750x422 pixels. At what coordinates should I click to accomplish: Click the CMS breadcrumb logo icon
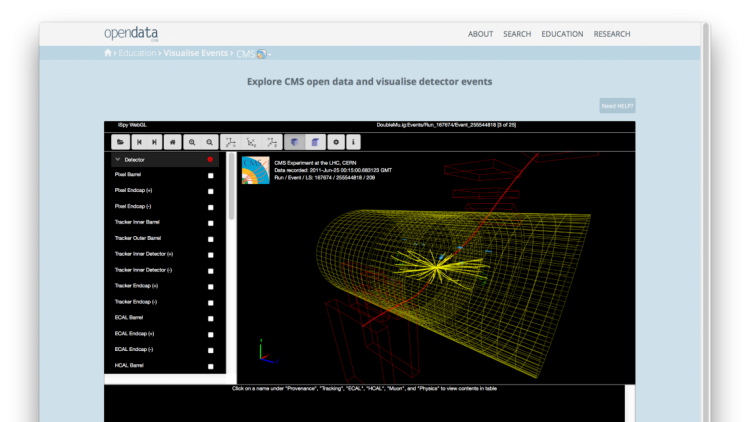point(261,54)
